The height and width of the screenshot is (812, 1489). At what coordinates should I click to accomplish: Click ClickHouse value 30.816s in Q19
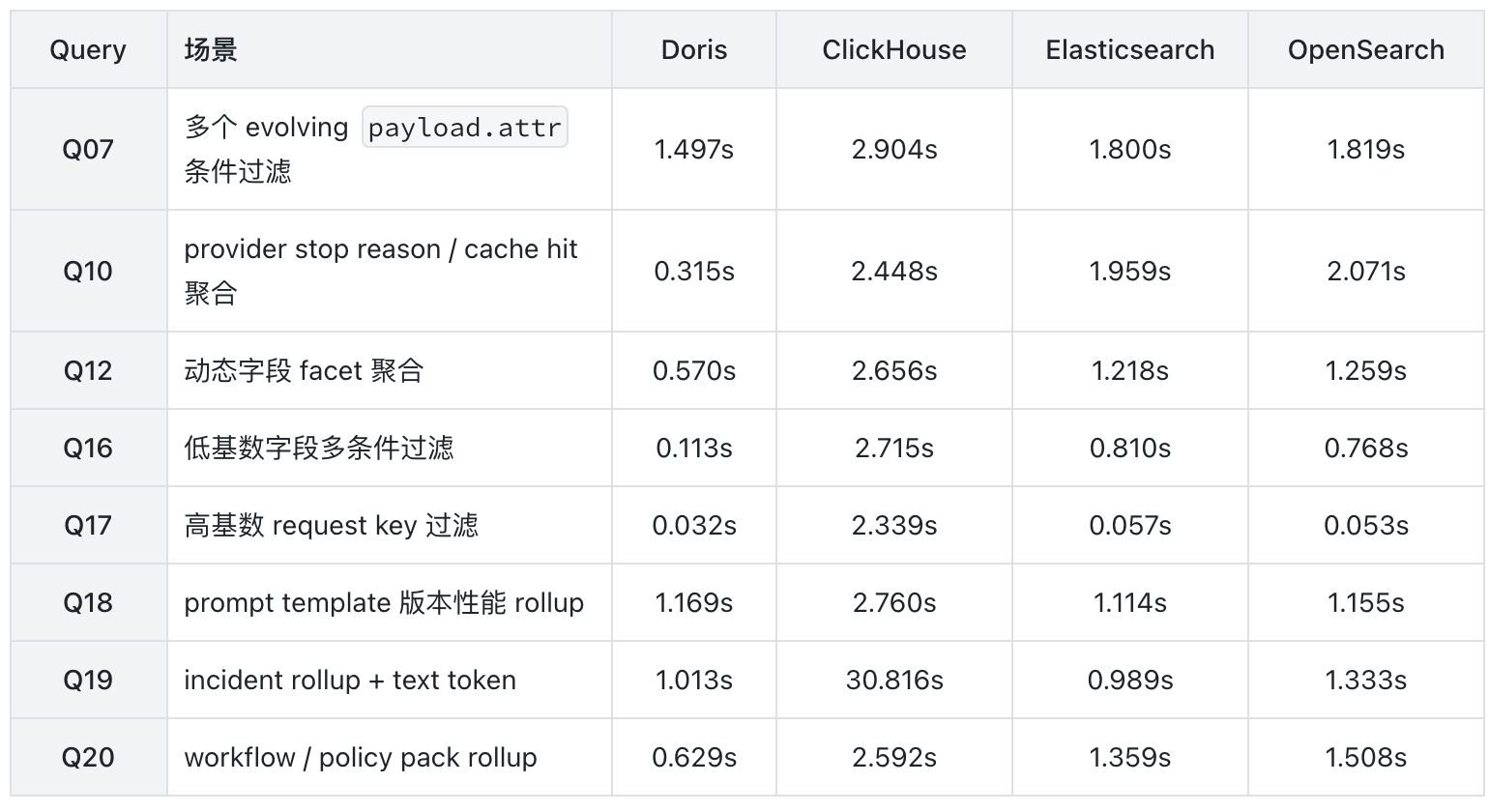point(894,680)
